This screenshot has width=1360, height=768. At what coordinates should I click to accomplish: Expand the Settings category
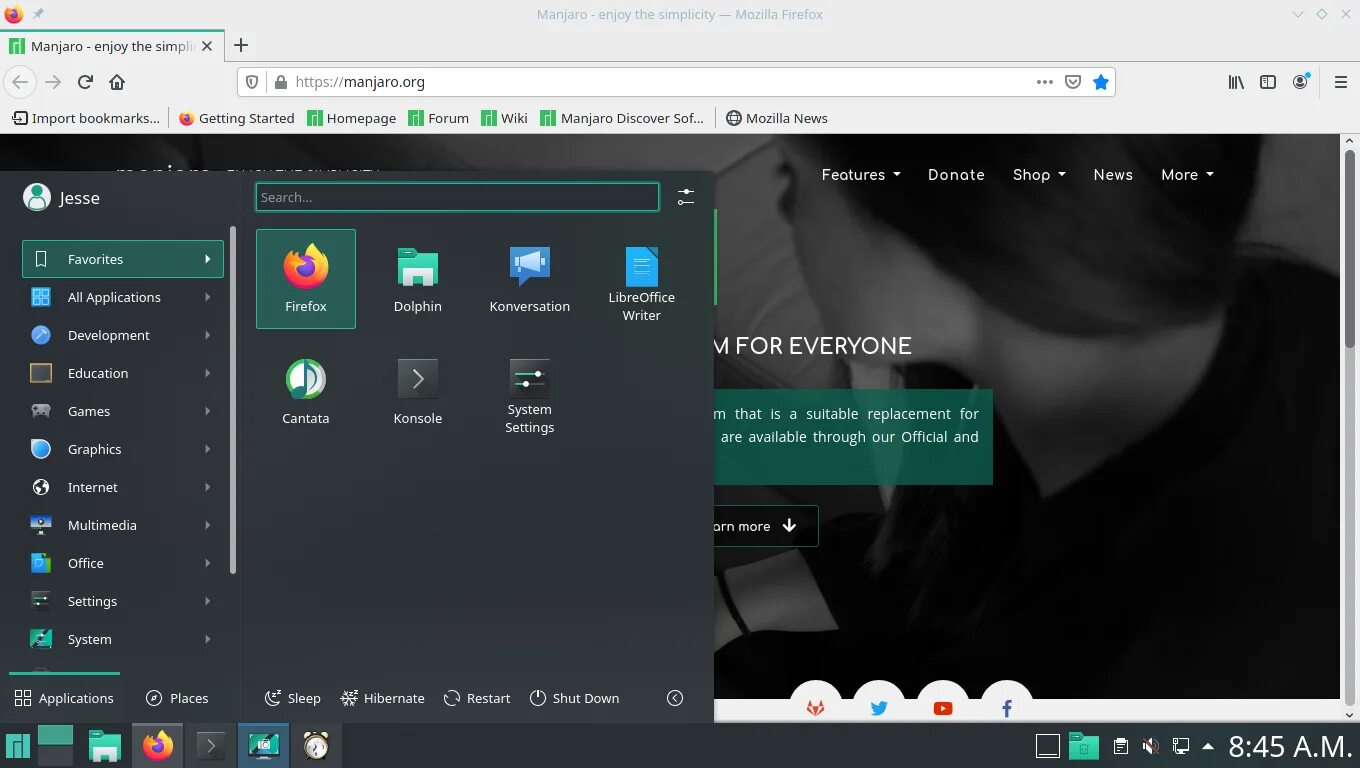(x=122, y=601)
